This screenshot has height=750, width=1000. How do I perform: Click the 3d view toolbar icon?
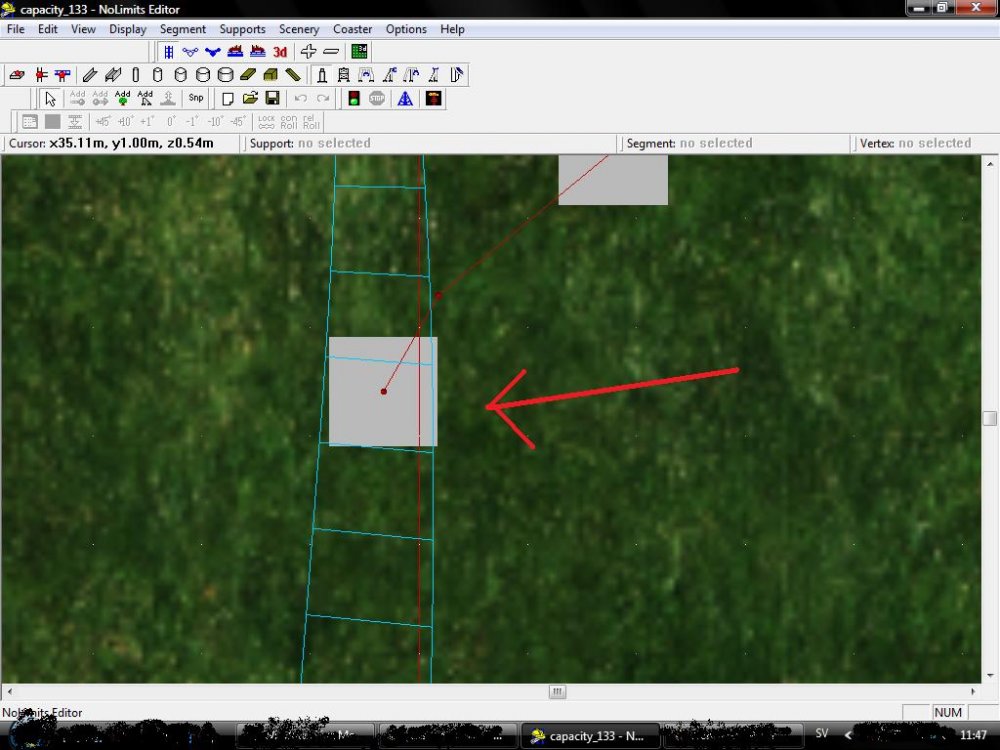(x=280, y=51)
